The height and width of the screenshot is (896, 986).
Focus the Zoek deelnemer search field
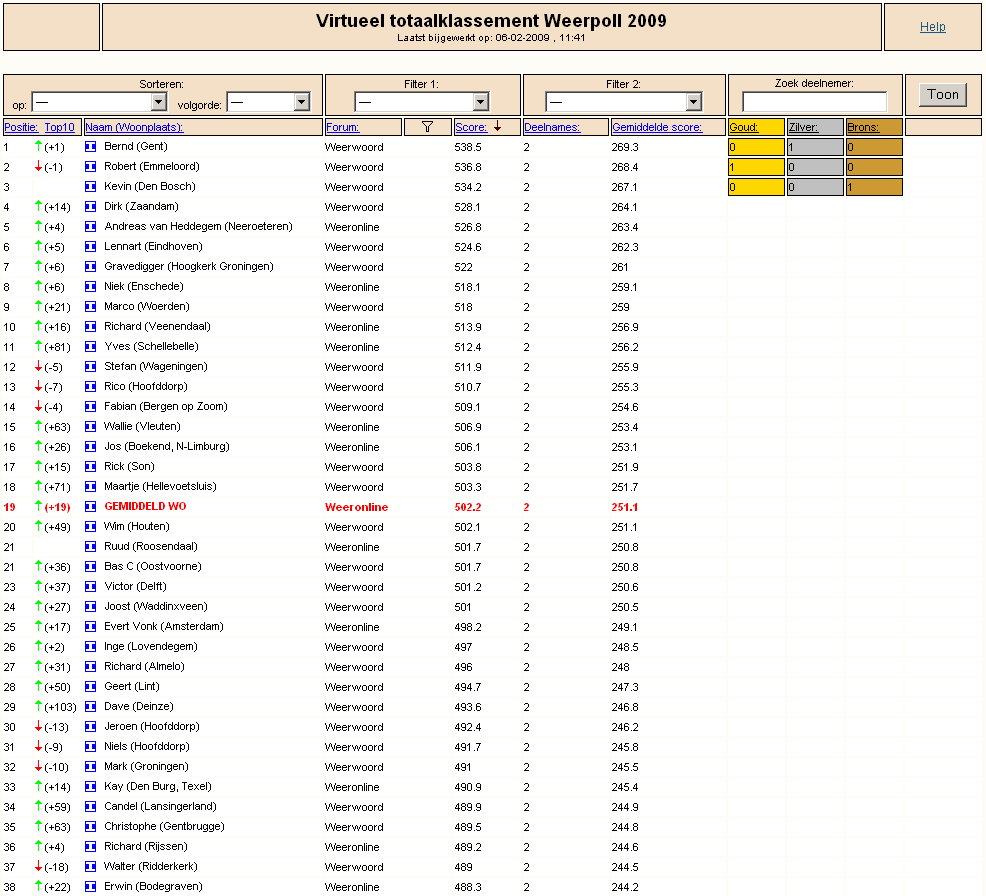coord(814,101)
